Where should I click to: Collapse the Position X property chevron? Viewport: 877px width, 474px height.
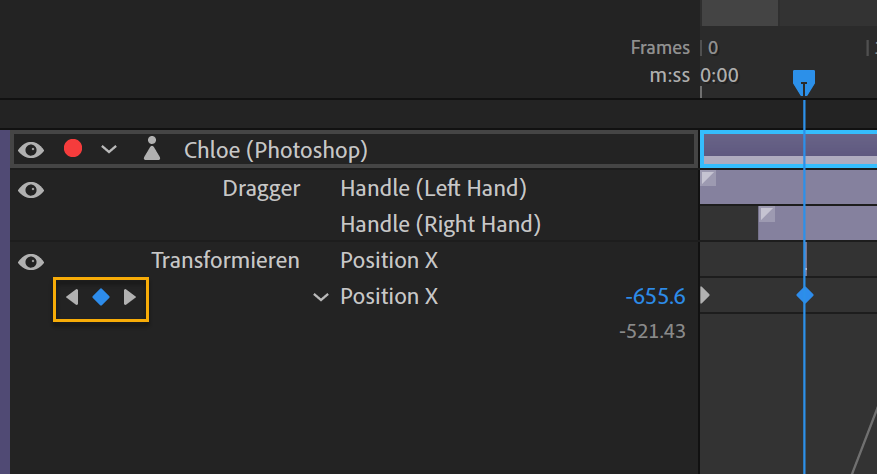[321, 297]
